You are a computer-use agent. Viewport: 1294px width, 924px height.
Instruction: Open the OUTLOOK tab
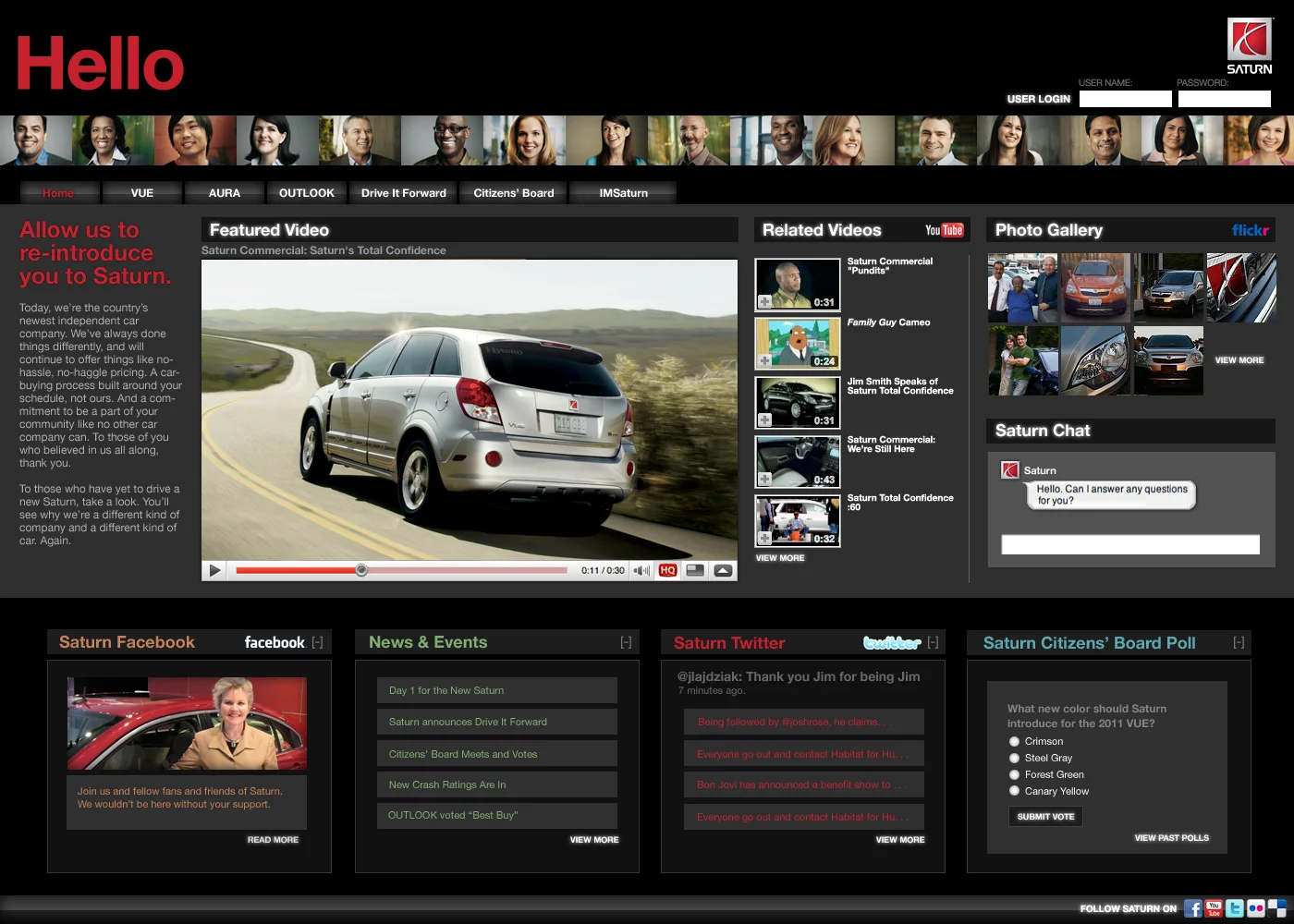(x=307, y=192)
